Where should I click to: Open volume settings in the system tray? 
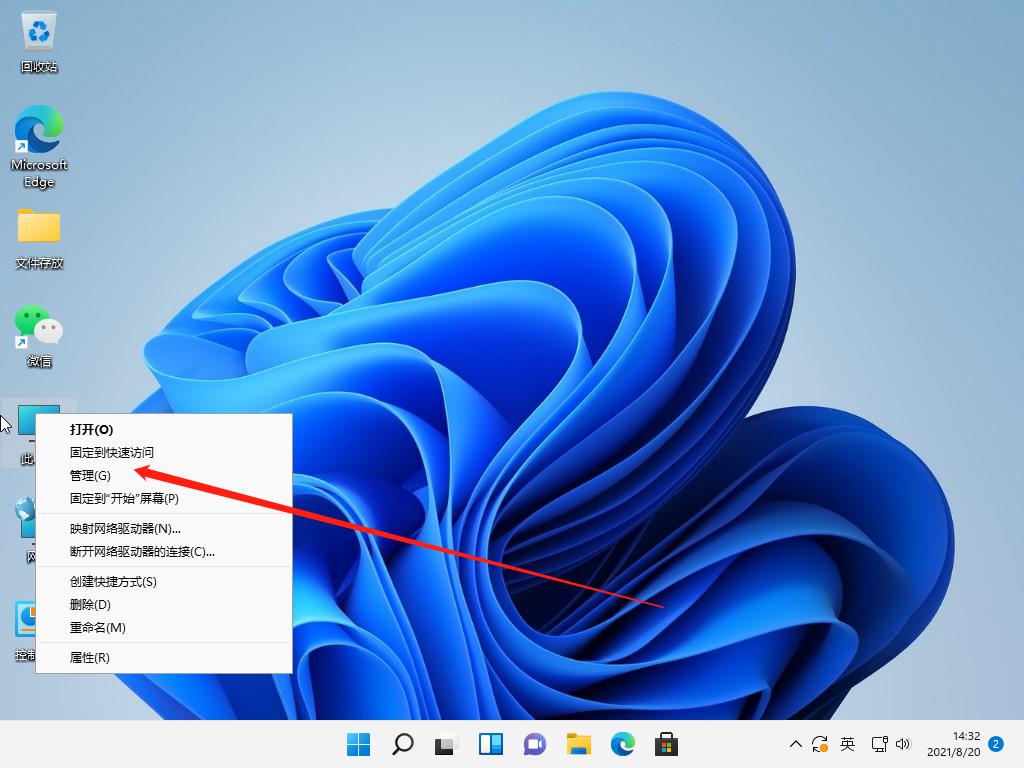905,744
